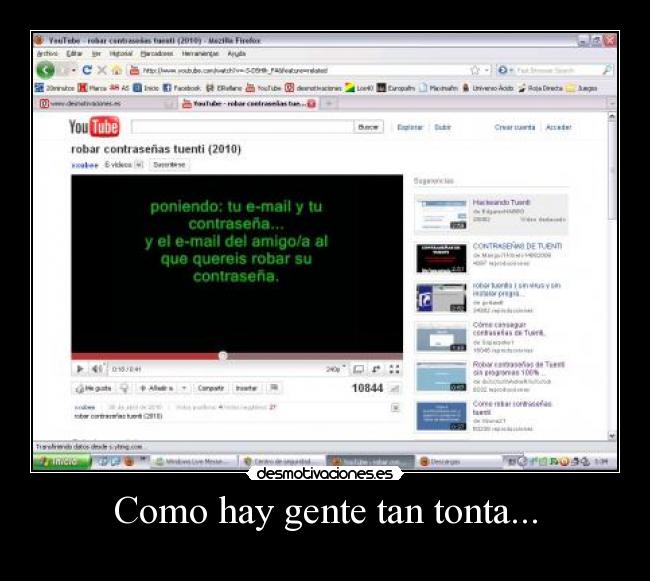Open the Marcadores menu

click(x=157, y=54)
